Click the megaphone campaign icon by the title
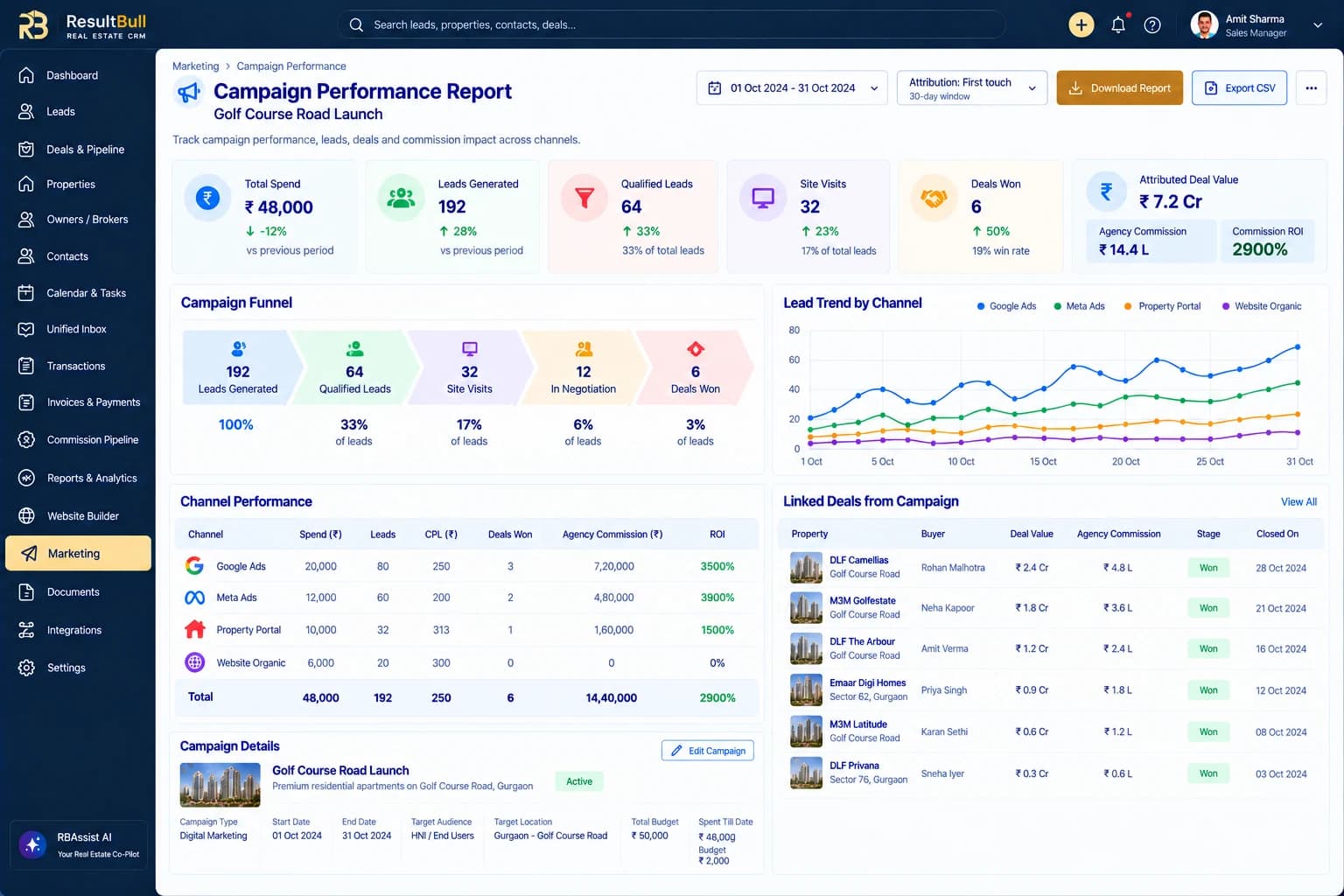The width and height of the screenshot is (1344, 896). click(188, 91)
